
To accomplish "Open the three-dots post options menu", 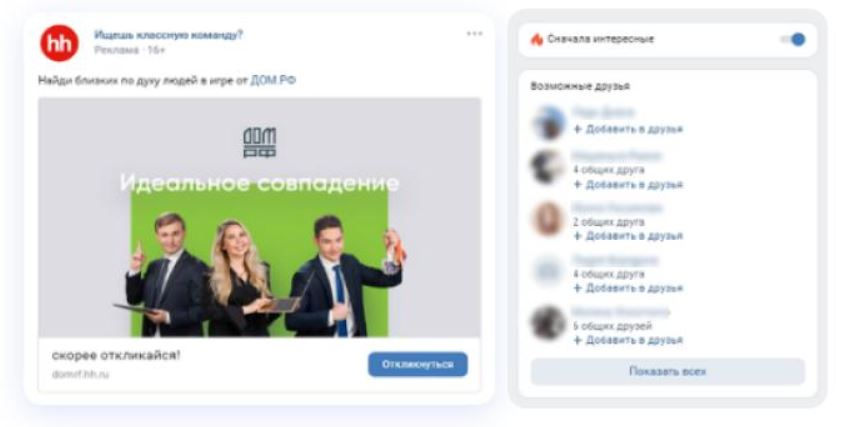I will pos(474,34).
